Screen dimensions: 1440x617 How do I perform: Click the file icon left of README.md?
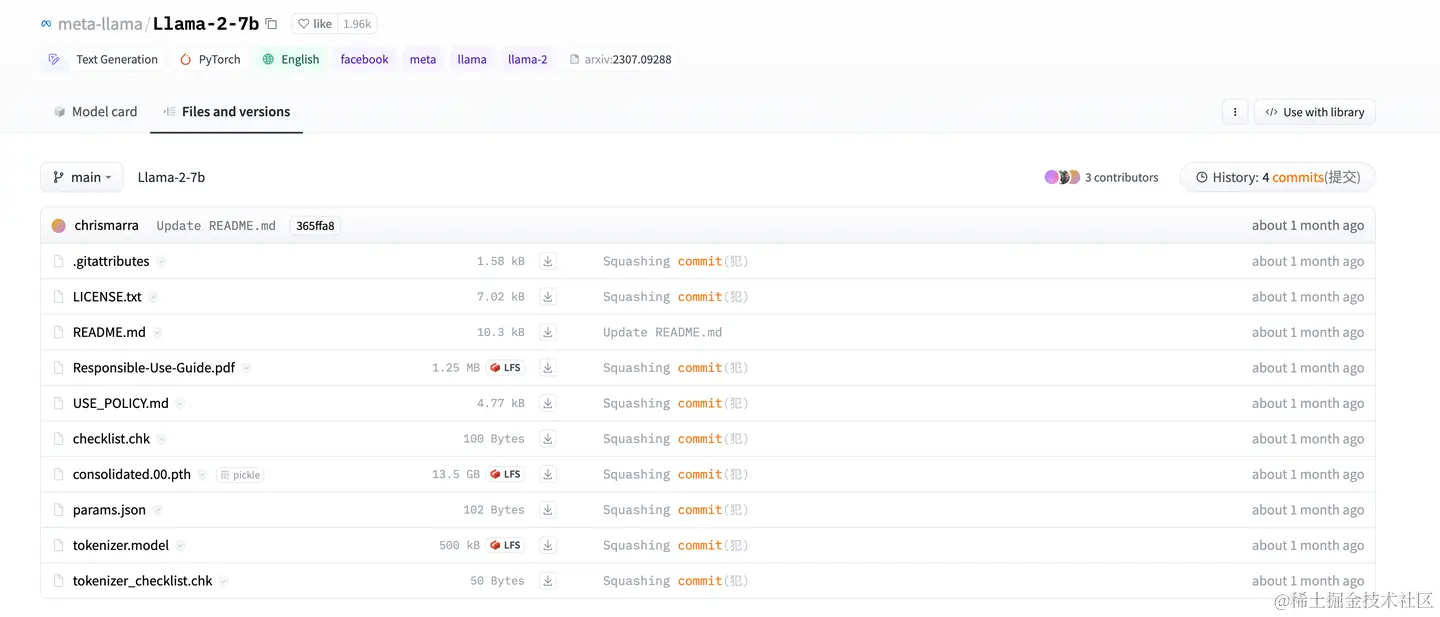[59, 332]
